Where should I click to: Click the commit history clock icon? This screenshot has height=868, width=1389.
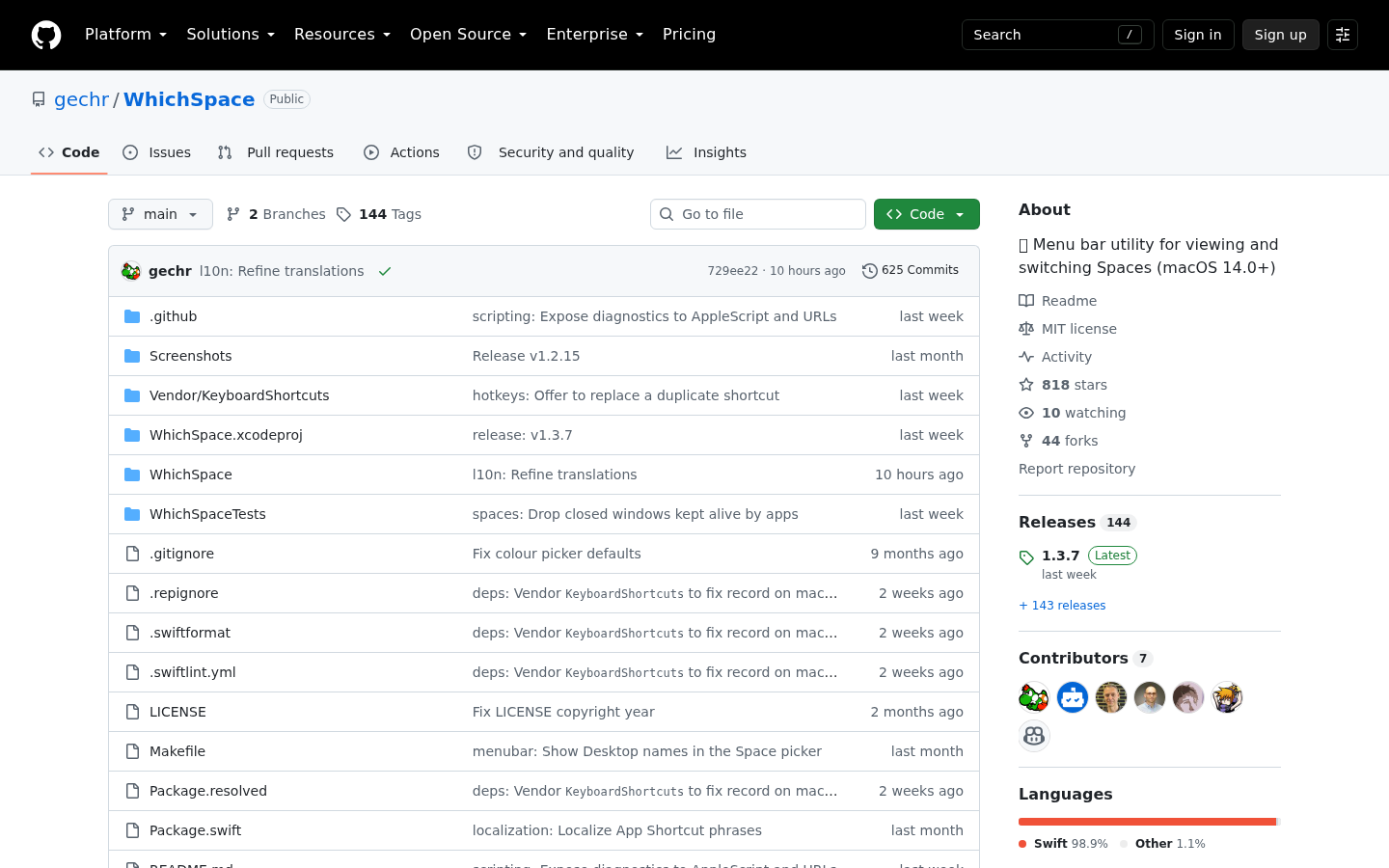[x=870, y=271]
